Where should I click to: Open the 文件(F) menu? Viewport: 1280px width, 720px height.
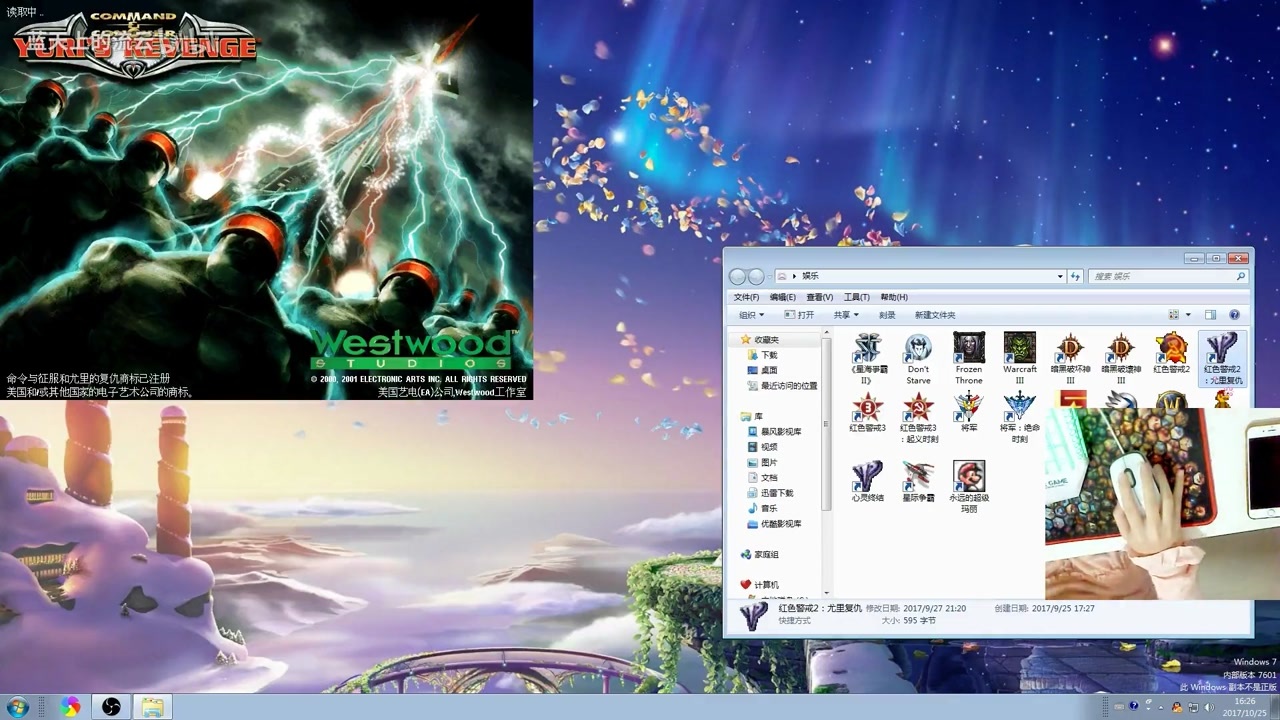[x=746, y=297]
